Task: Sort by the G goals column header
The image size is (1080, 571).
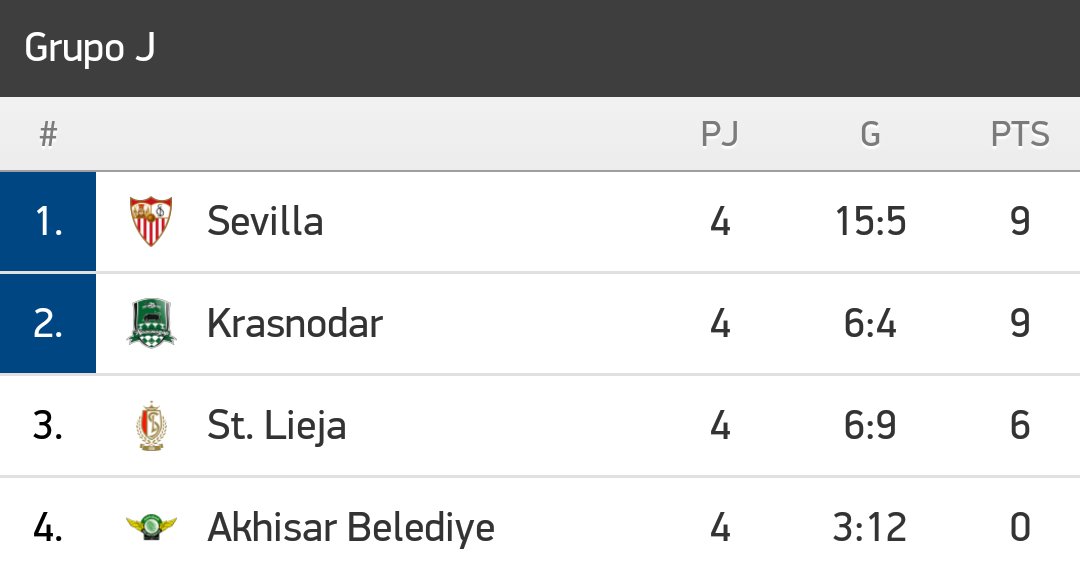Action: 871,134
